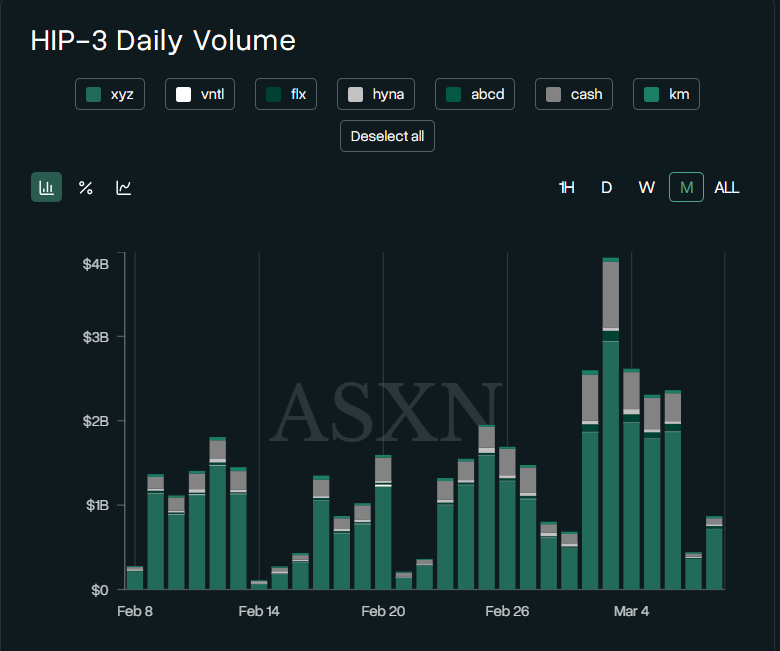Show ALL time range

[x=727, y=187]
